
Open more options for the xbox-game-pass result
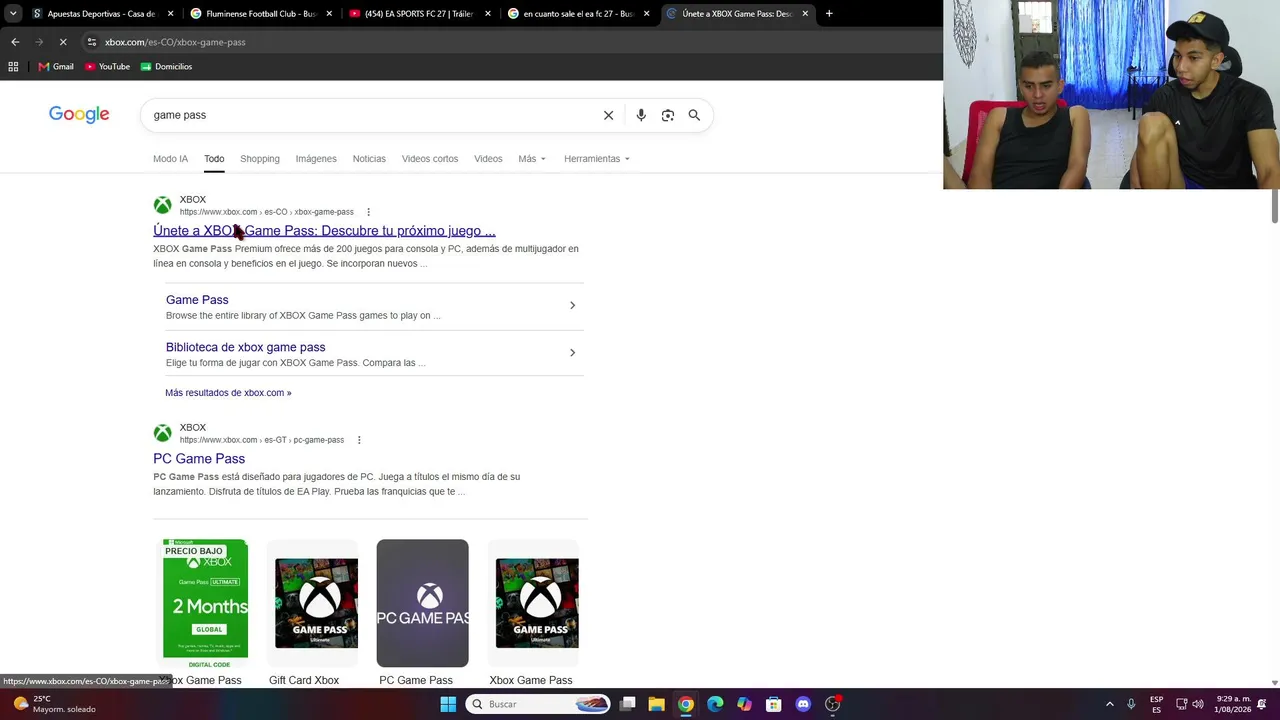coord(368,212)
